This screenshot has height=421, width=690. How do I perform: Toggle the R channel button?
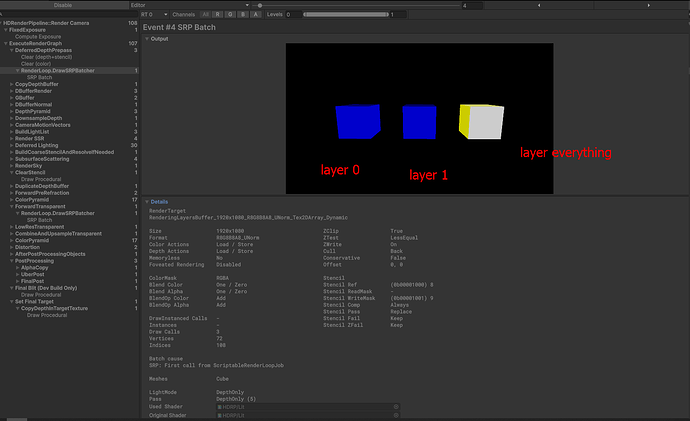pos(218,15)
